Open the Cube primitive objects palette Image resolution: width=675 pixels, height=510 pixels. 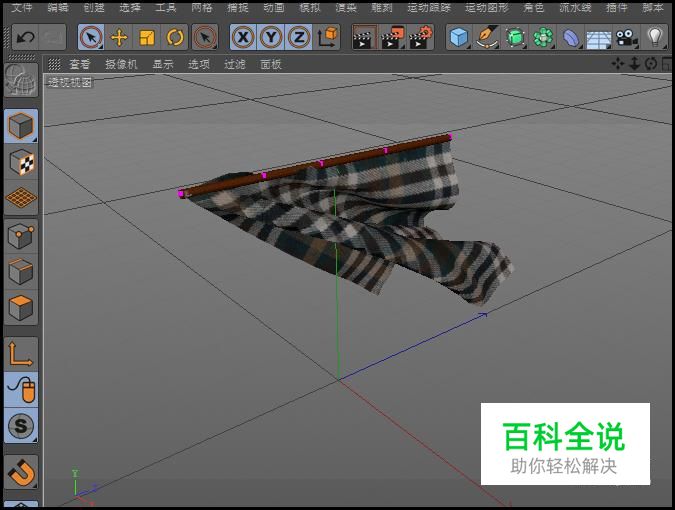[459, 38]
